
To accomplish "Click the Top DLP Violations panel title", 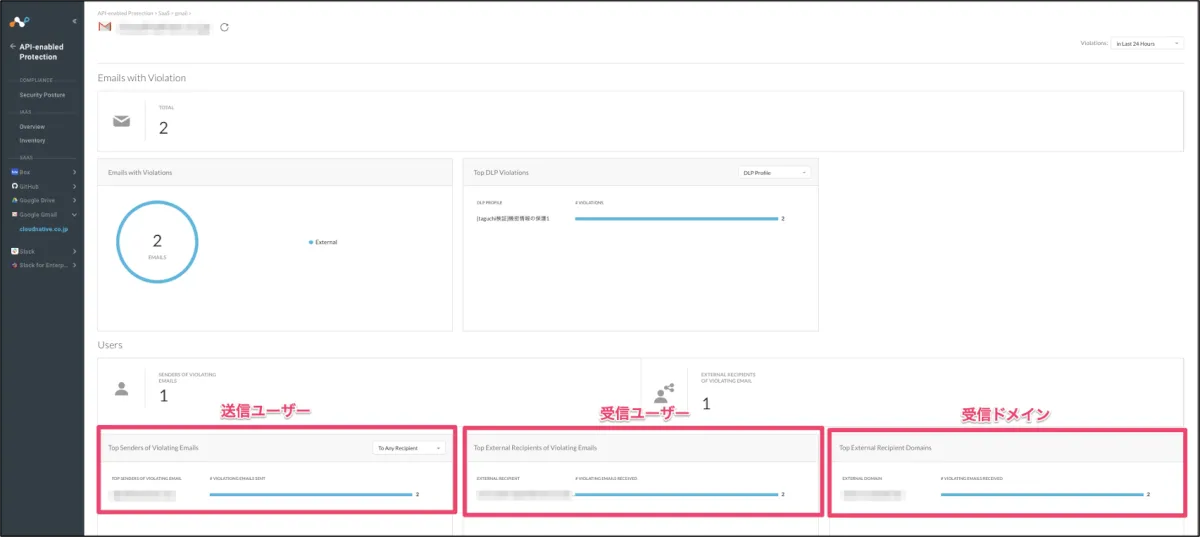I will [x=501, y=172].
